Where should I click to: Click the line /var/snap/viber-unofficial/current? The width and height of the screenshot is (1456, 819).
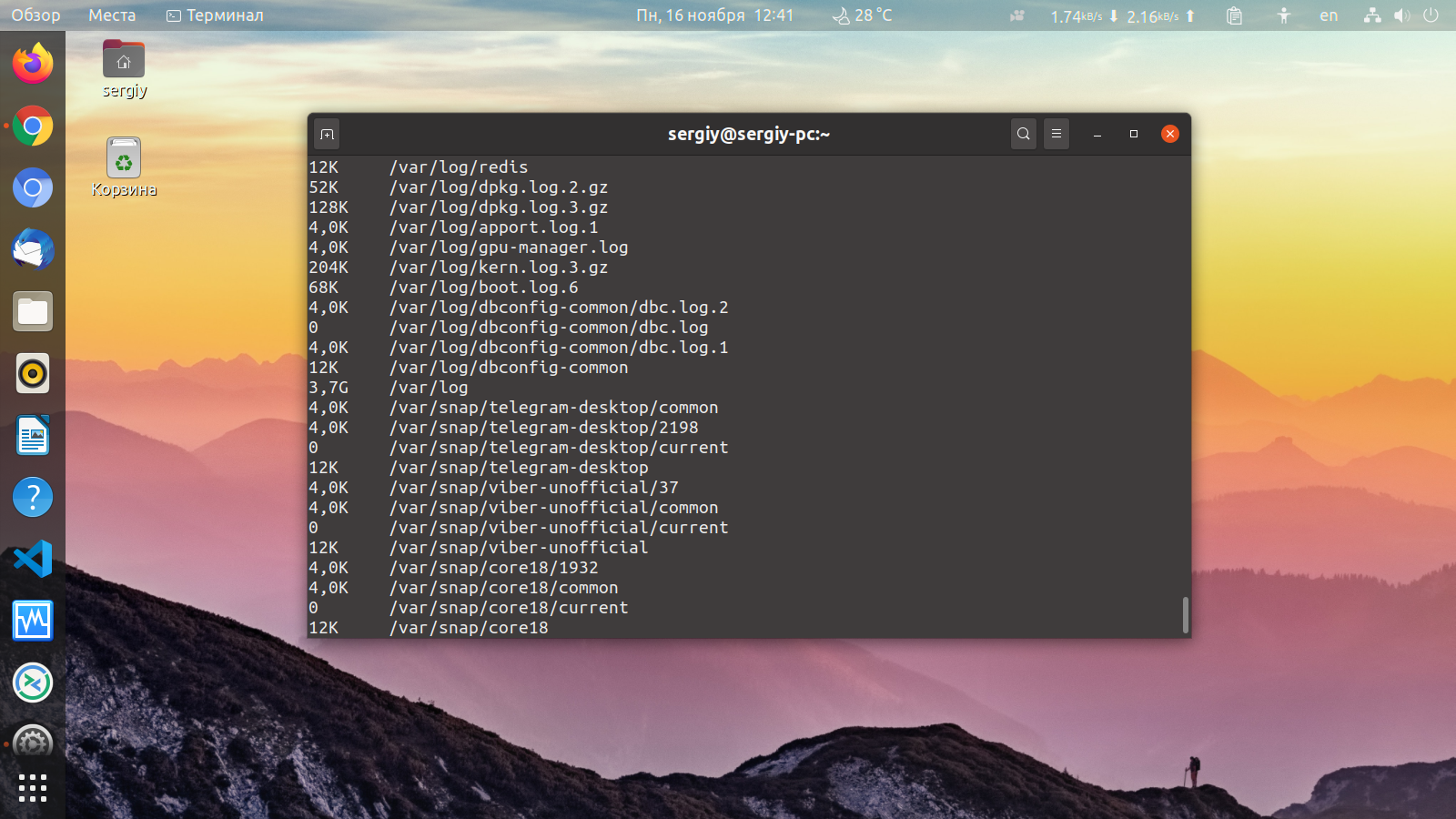tap(559, 528)
